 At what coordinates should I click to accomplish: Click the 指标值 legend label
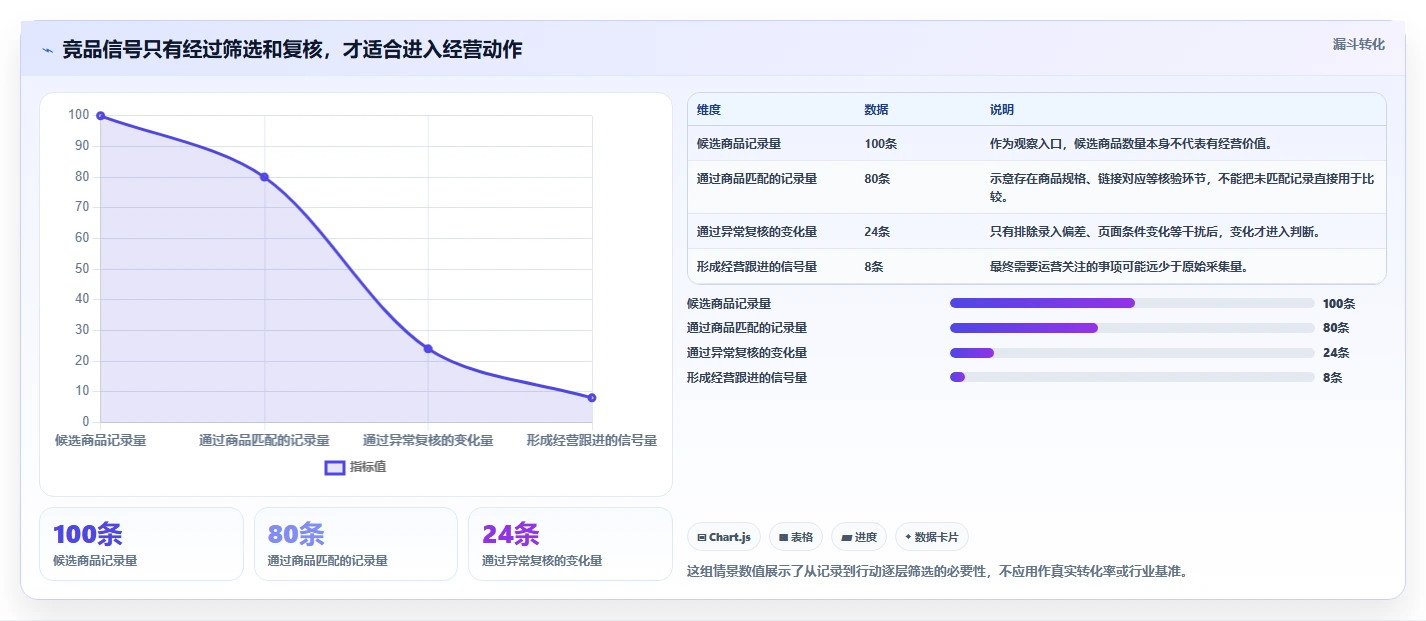(x=368, y=467)
